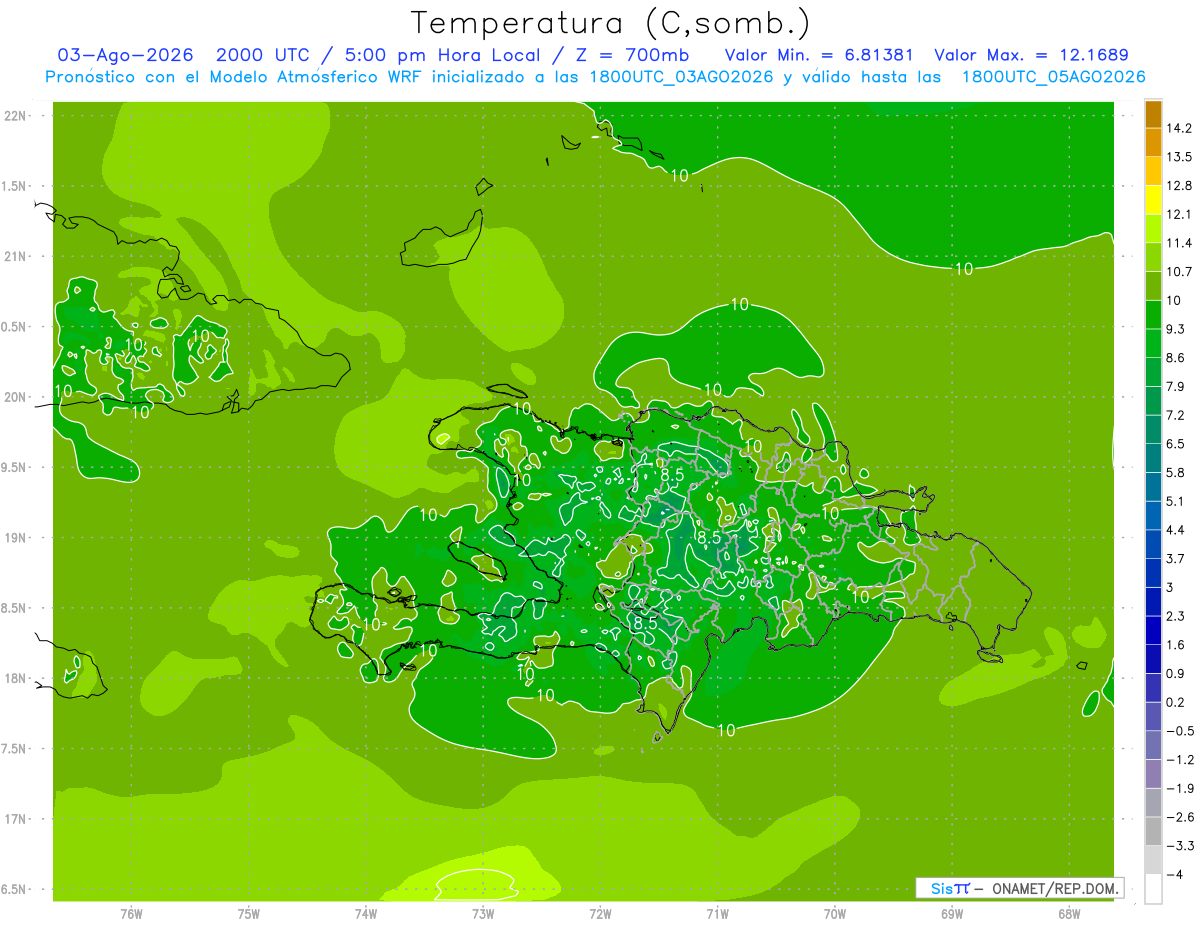Click the 21N latitude axis label
The width and height of the screenshot is (1200, 927).
tap(17, 256)
